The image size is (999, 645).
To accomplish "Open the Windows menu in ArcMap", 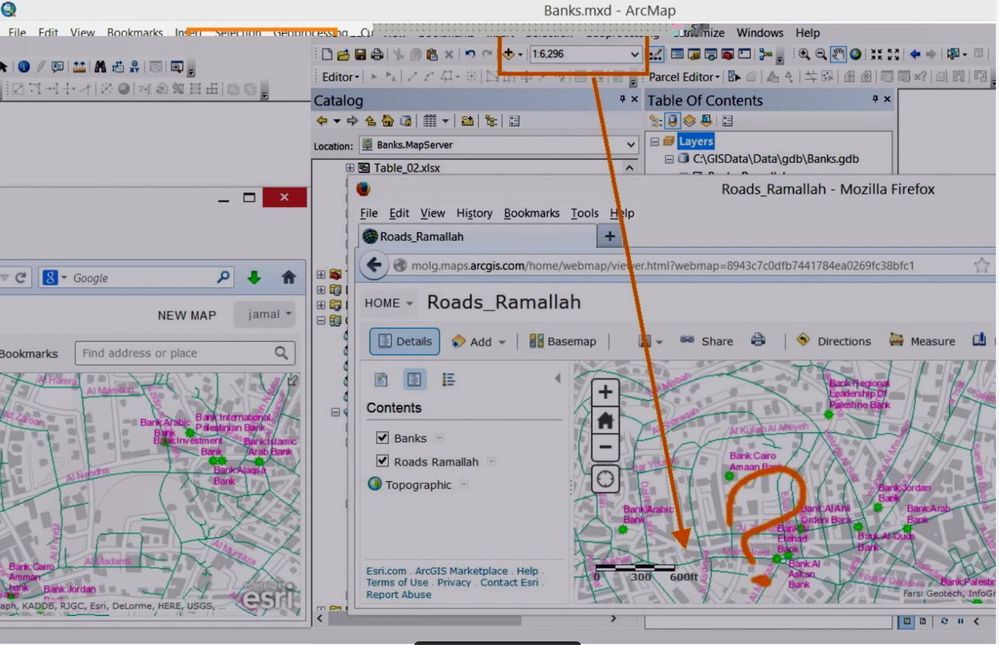I will [x=760, y=33].
